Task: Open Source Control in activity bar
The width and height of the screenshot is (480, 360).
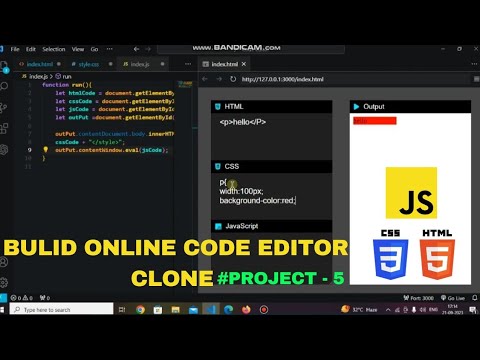Action: click(x=4, y=107)
